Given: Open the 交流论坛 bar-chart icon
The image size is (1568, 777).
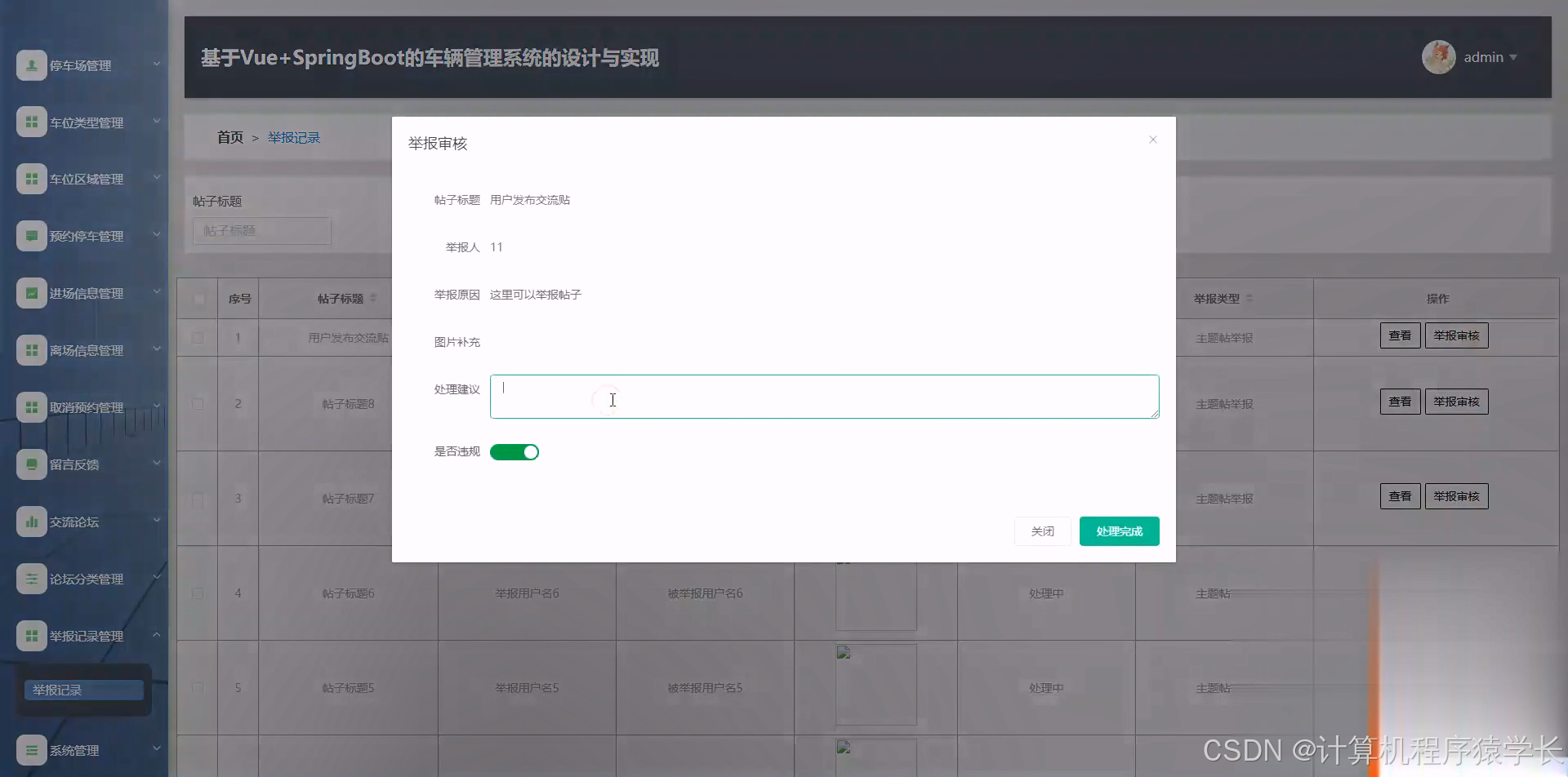Looking at the screenshot, I should tap(32, 521).
